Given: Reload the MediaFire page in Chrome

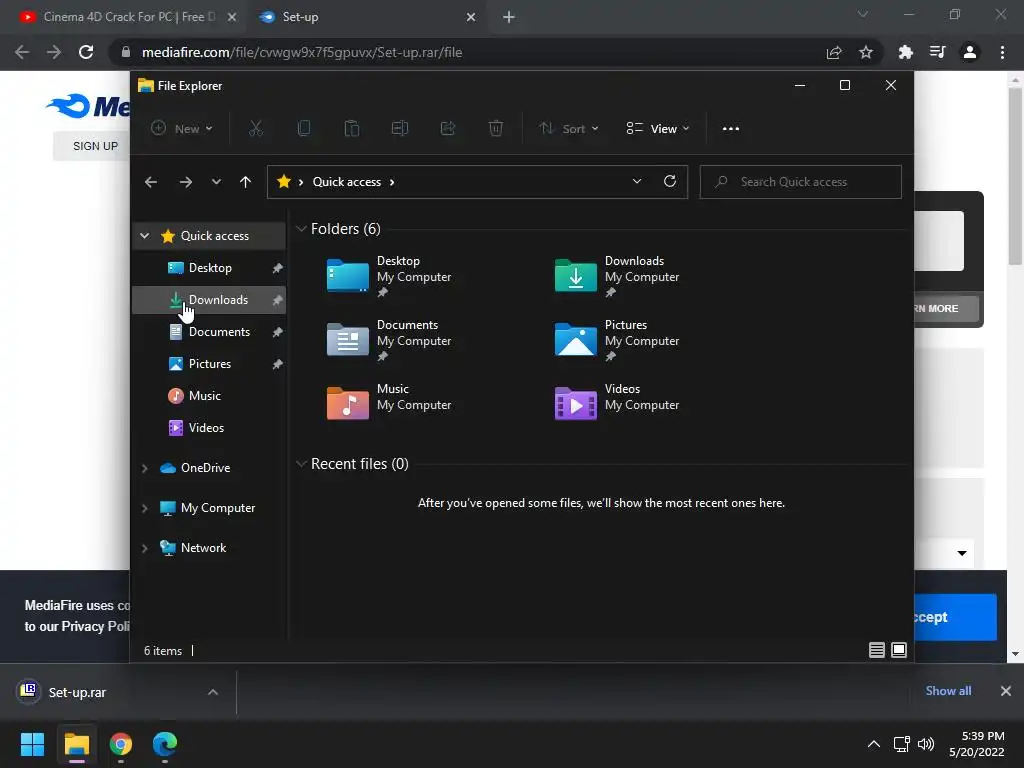Looking at the screenshot, I should click(86, 52).
